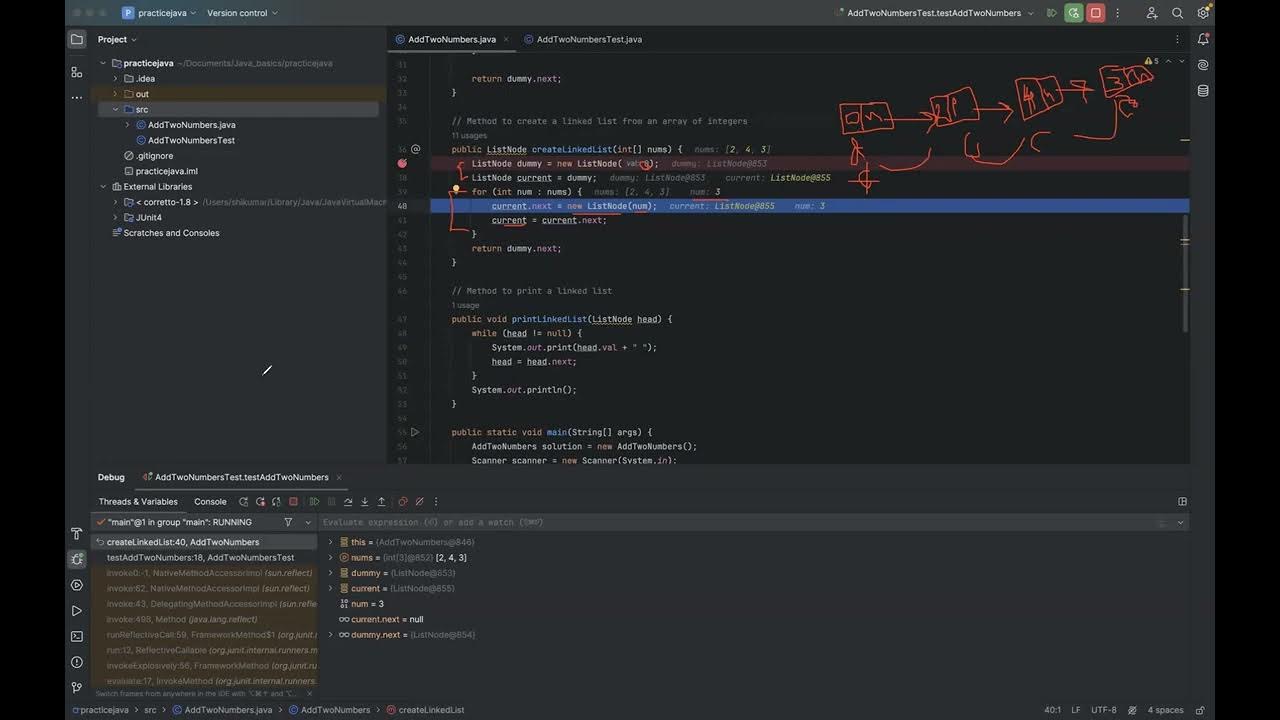The image size is (1280, 720).
Task: Click Rerun in debug toolbar
Action: click(243, 502)
